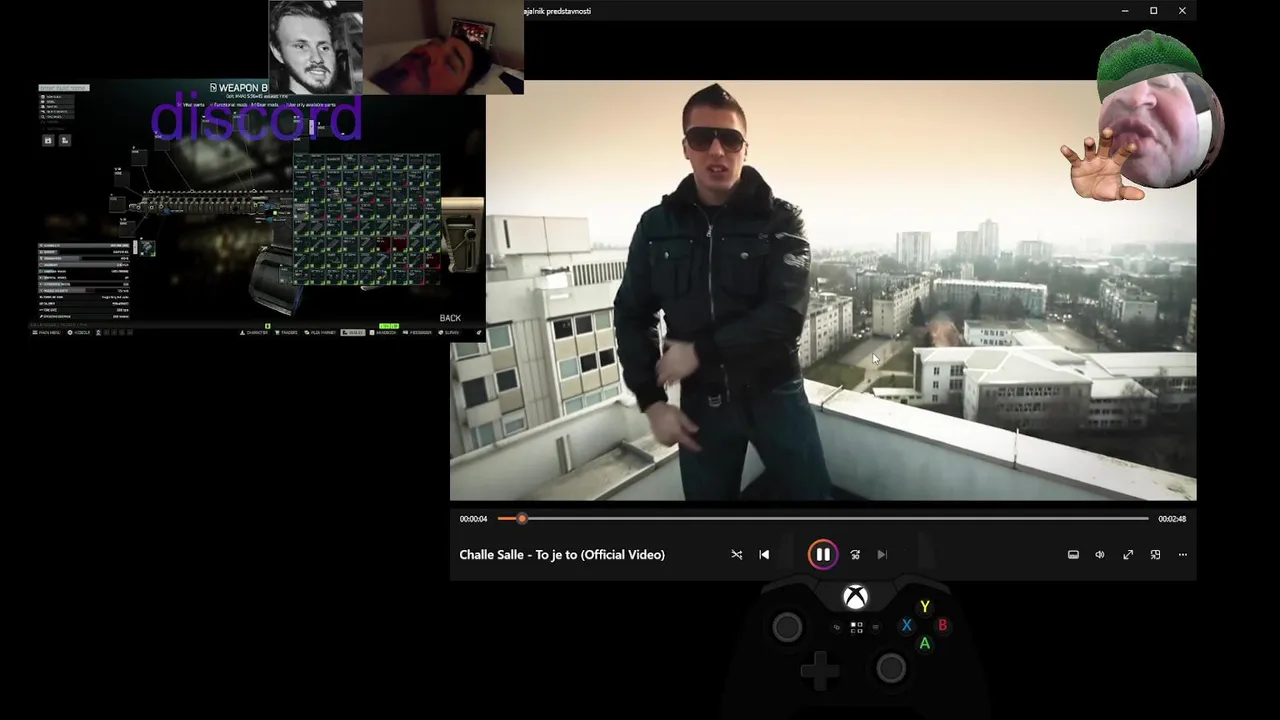
Task: Click the blue X button on controller
Action: pos(907,626)
